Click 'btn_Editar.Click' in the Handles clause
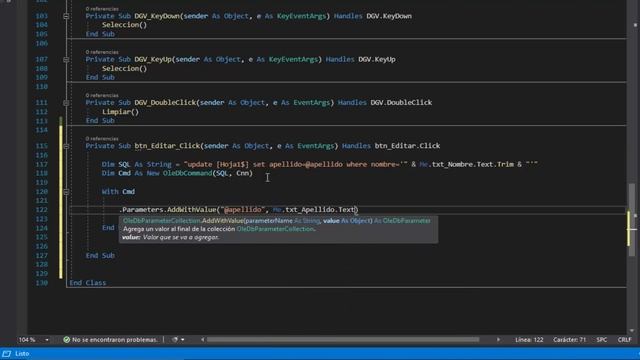 [x=407, y=146]
